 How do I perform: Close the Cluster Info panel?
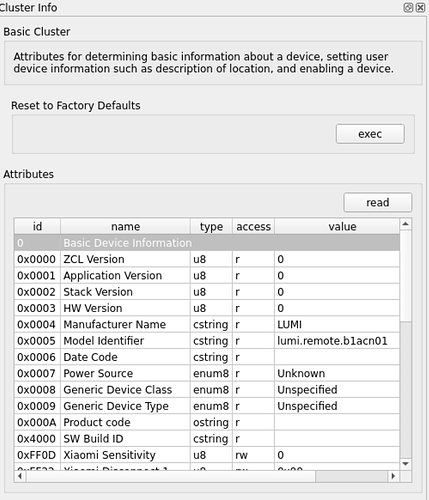point(420,7)
